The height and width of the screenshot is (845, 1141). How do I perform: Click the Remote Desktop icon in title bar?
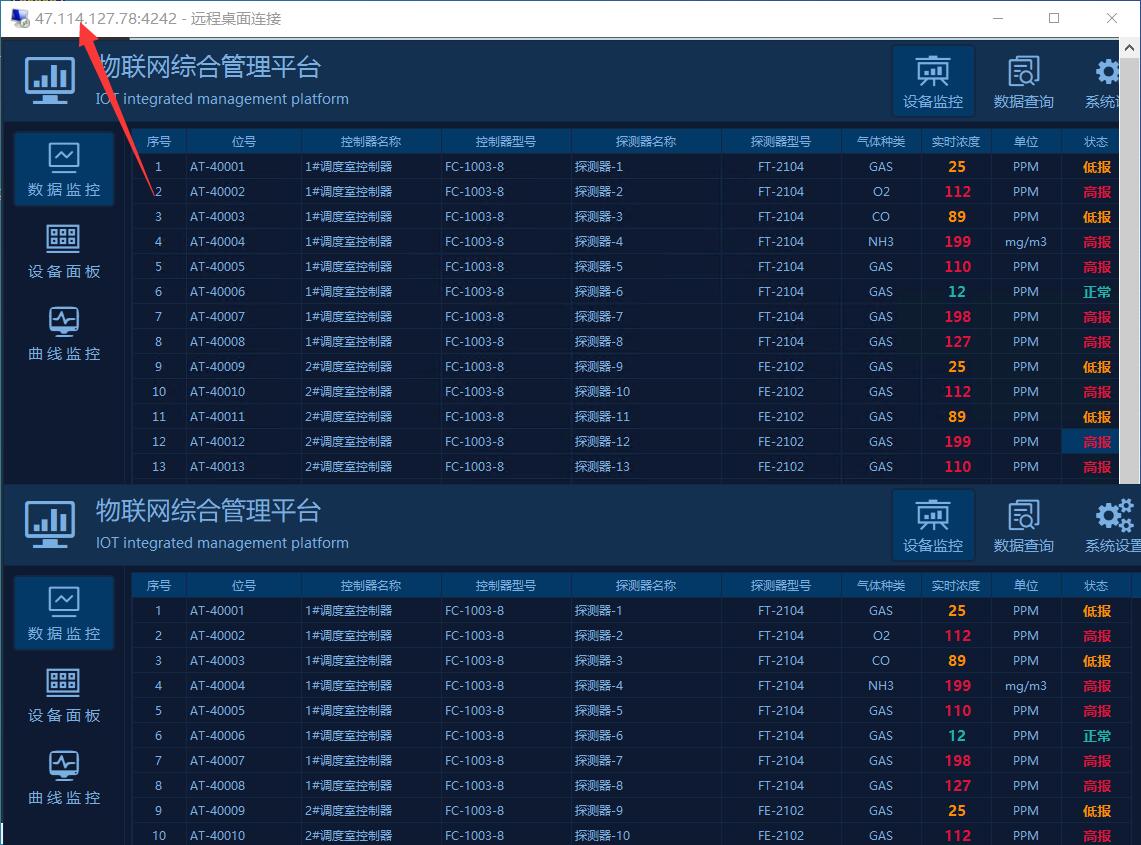click(20, 18)
